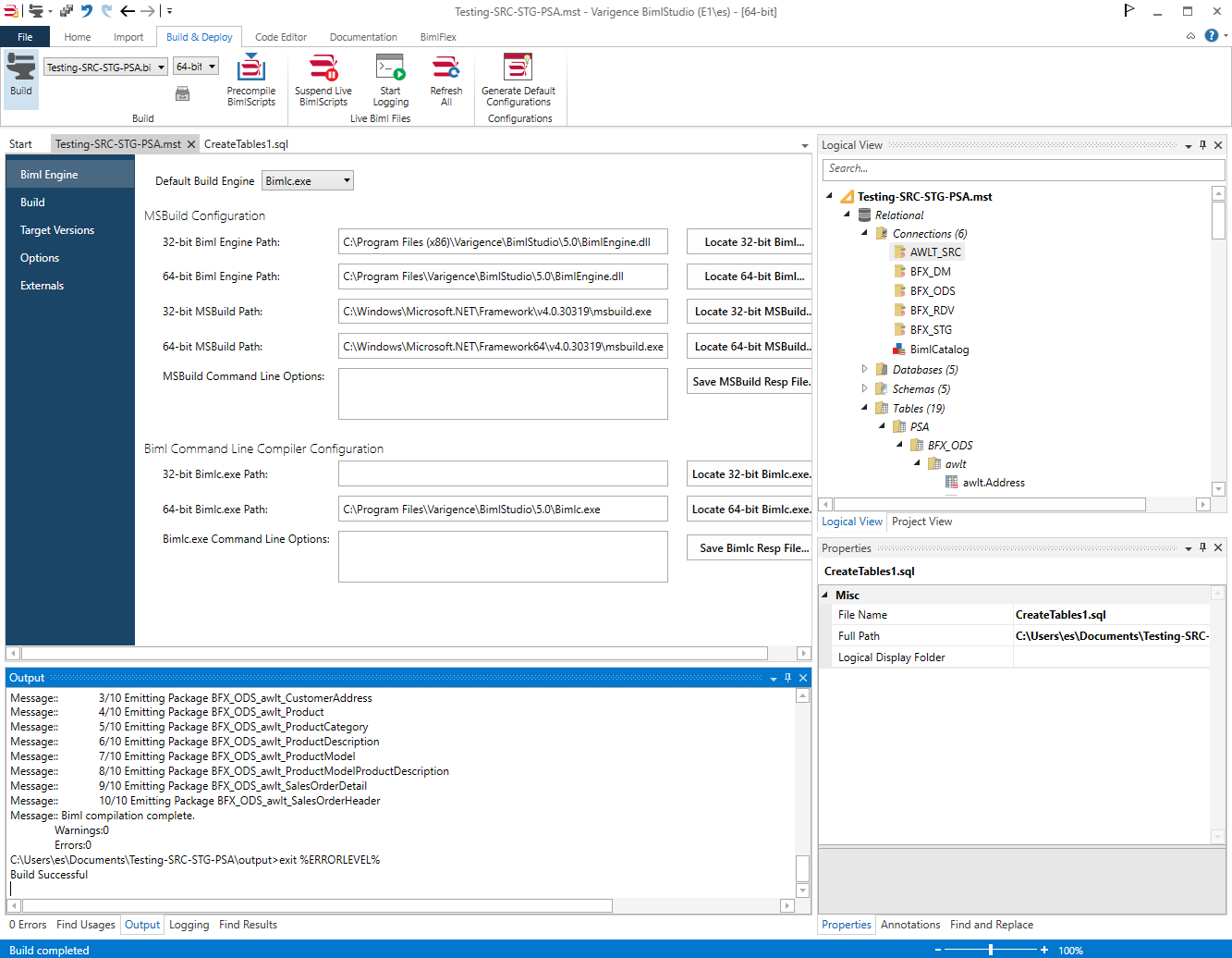Click Save MSBuild Resp File button

click(750, 382)
